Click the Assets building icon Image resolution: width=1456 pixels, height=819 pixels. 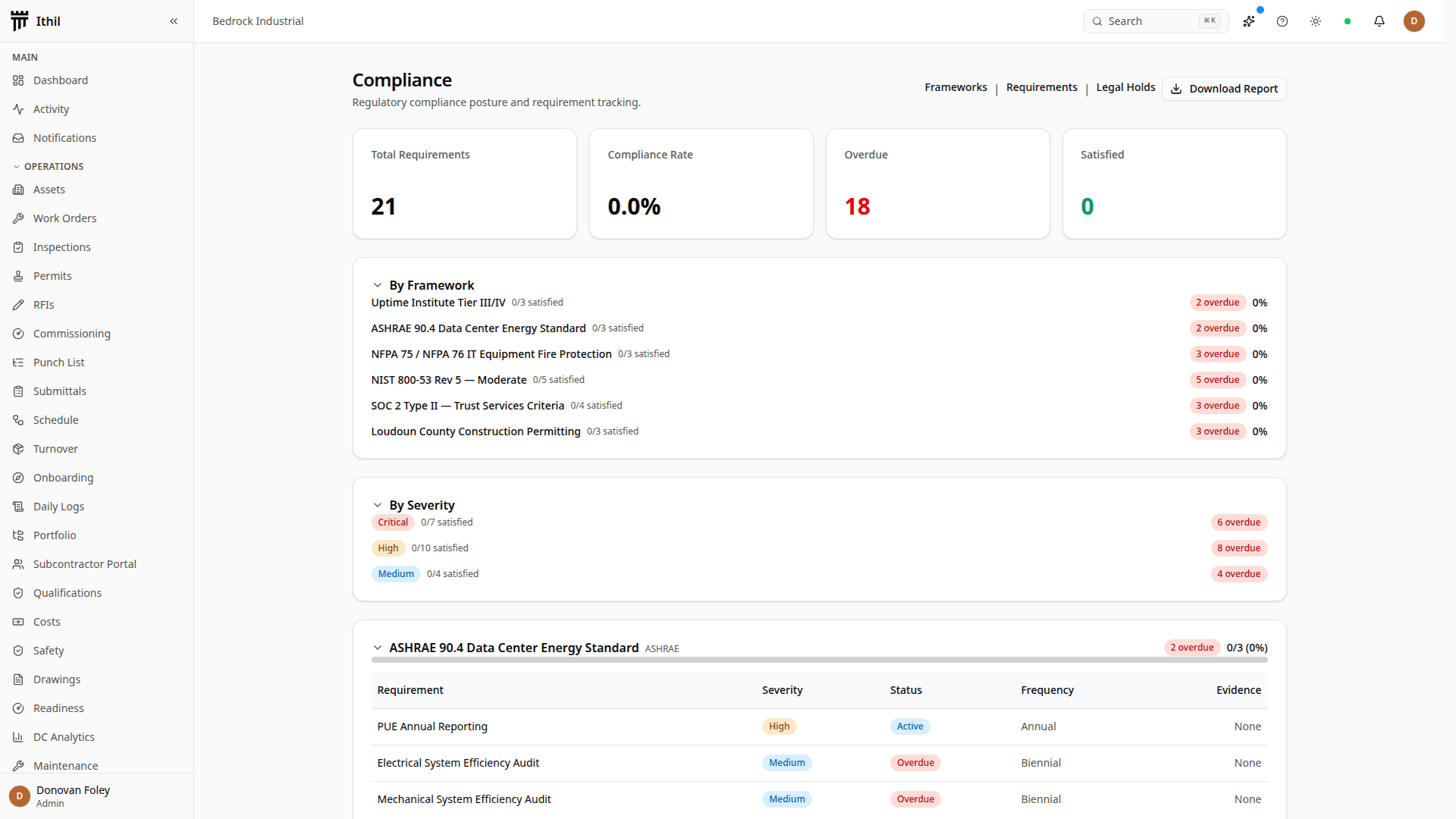pyautogui.click(x=18, y=190)
